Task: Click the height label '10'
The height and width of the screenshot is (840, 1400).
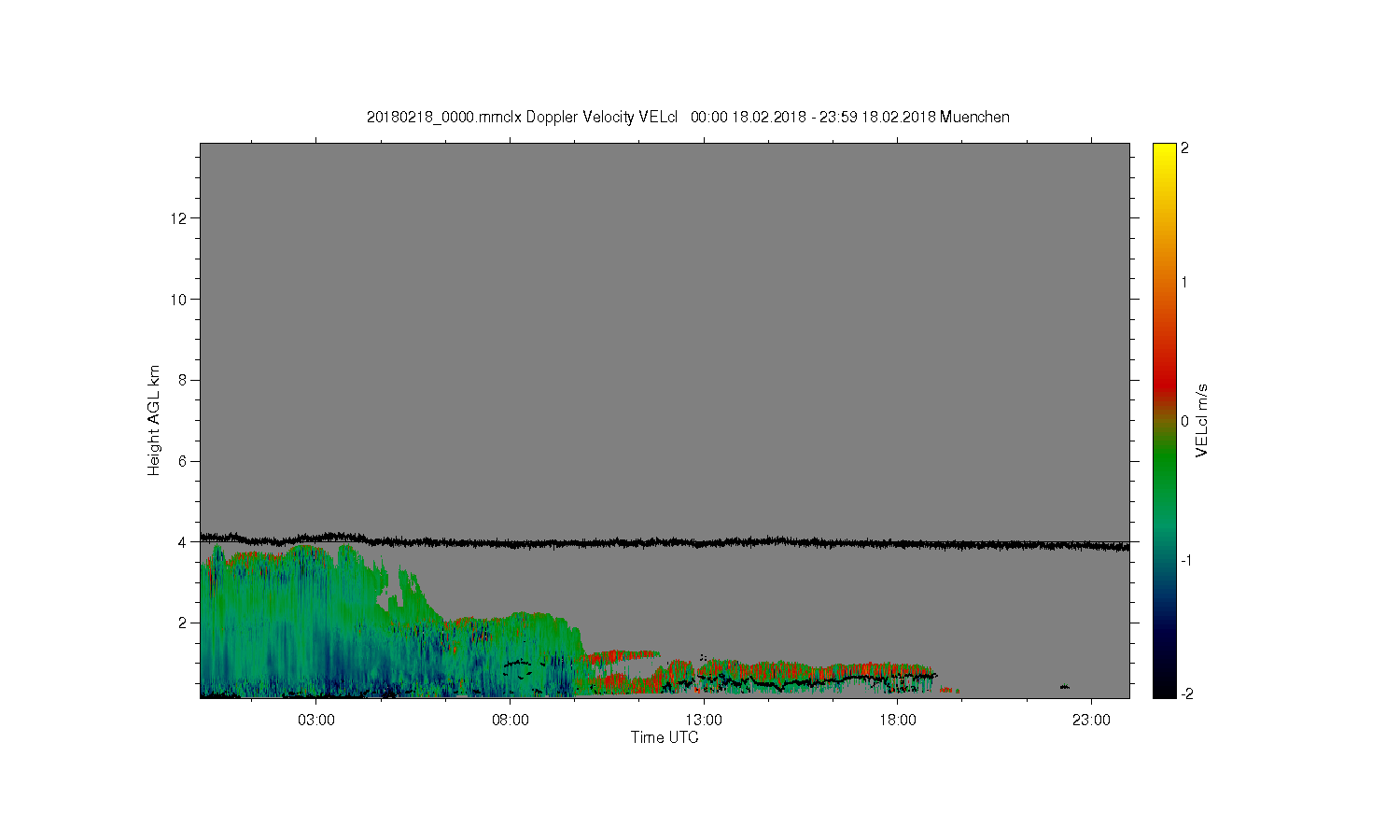Action: 179,299
